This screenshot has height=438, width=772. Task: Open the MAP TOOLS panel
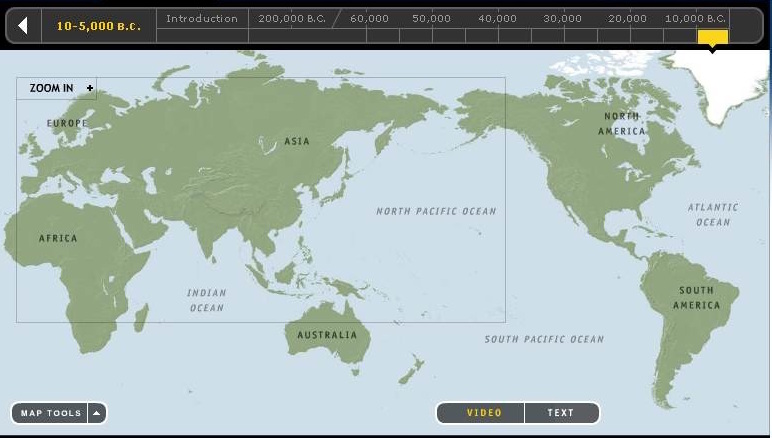point(51,413)
